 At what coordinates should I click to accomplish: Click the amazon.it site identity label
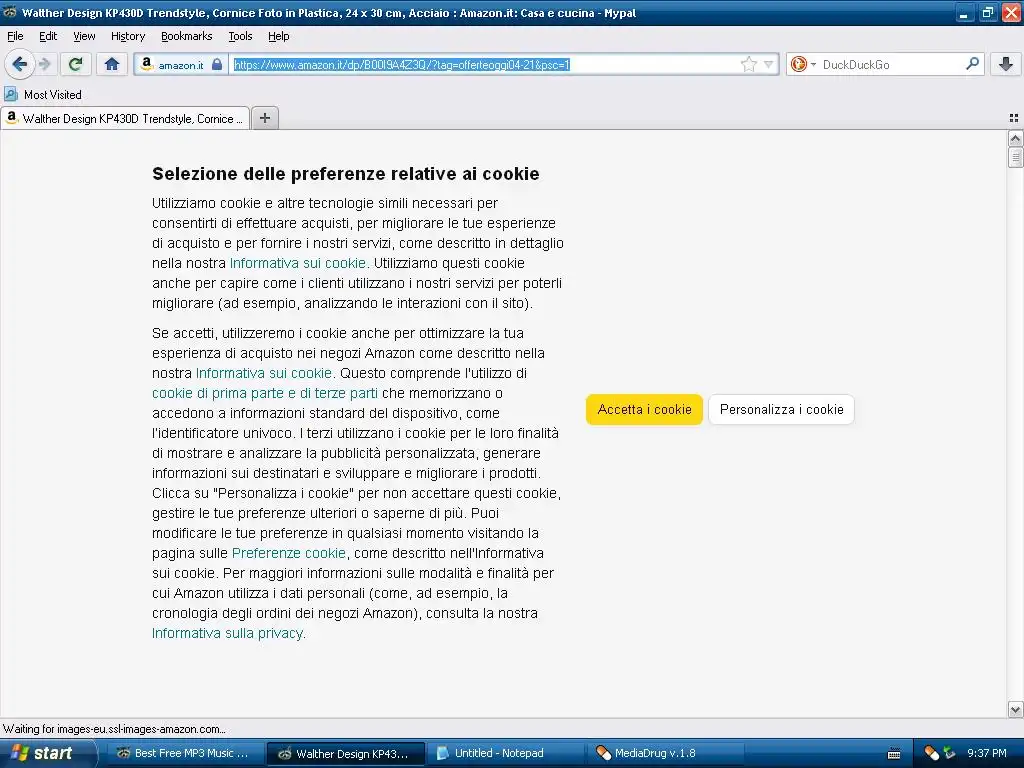[181, 65]
